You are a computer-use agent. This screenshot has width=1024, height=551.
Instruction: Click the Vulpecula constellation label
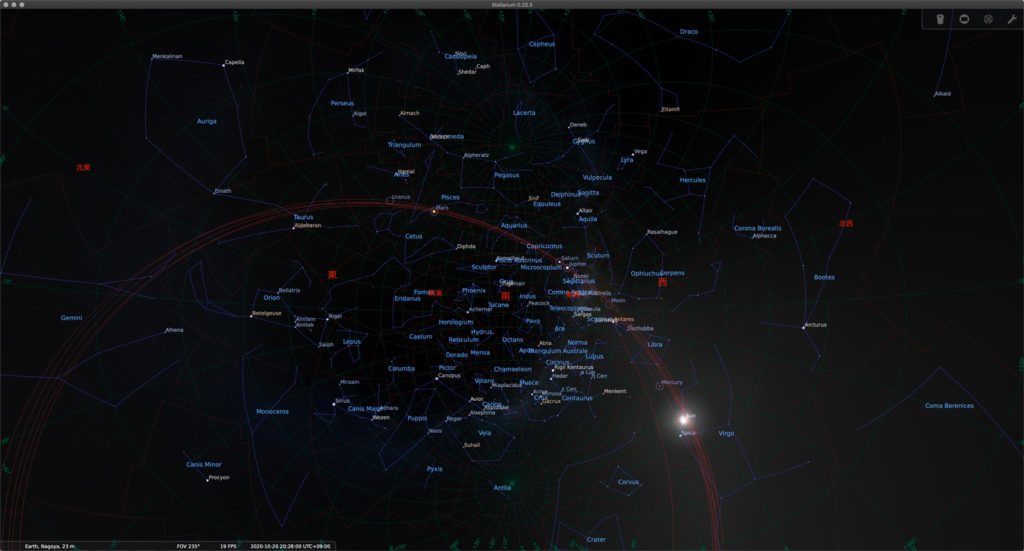[597, 177]
